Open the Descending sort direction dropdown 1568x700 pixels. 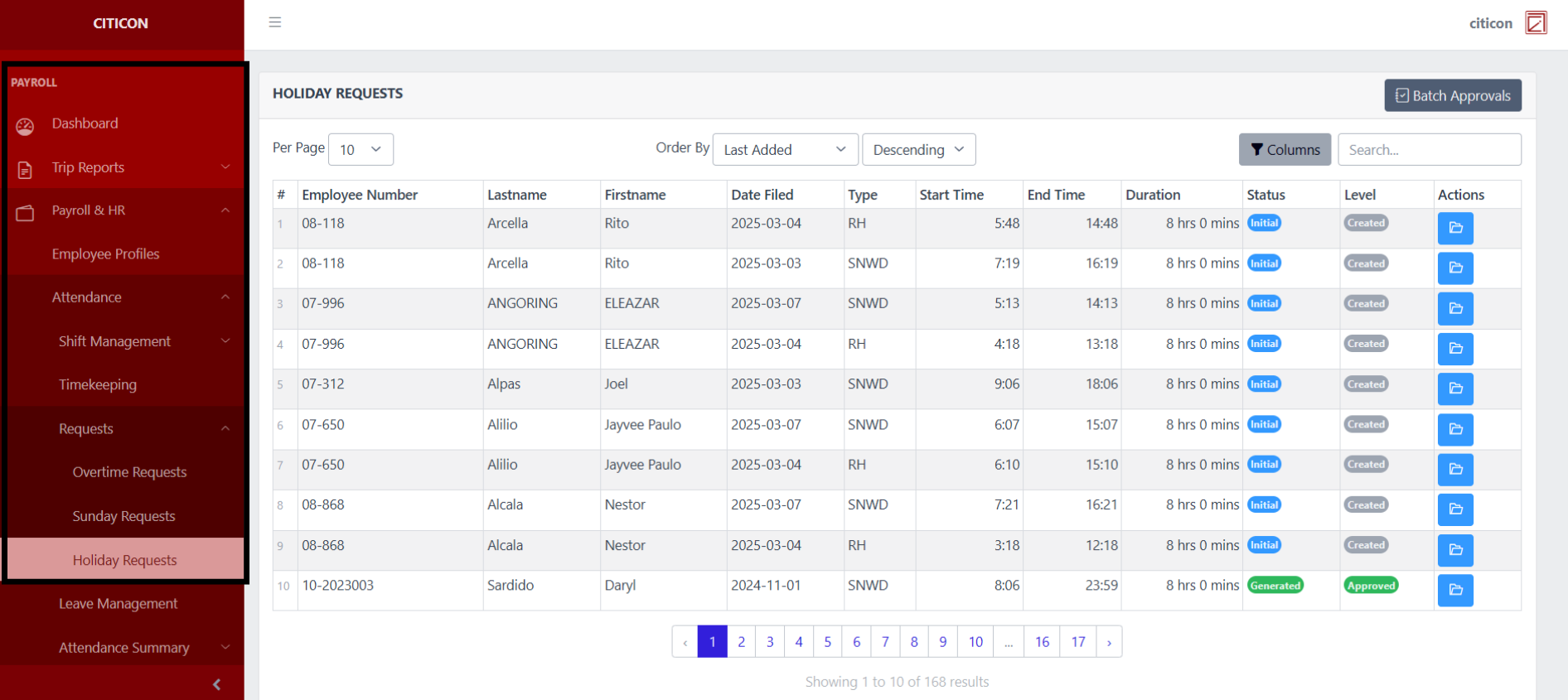pos(918,150)
